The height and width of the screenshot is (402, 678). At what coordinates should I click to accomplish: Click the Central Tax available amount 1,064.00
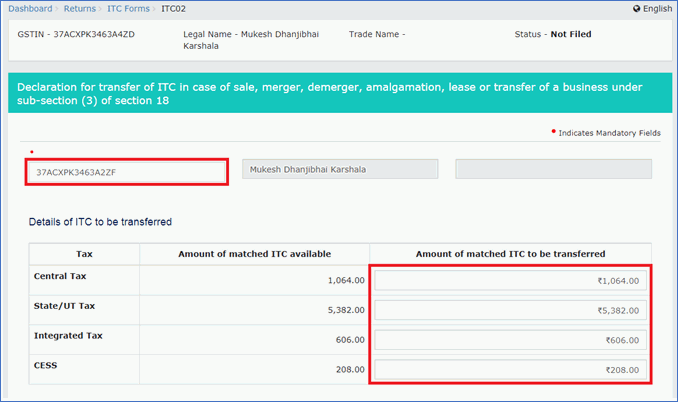click(346, 281)
